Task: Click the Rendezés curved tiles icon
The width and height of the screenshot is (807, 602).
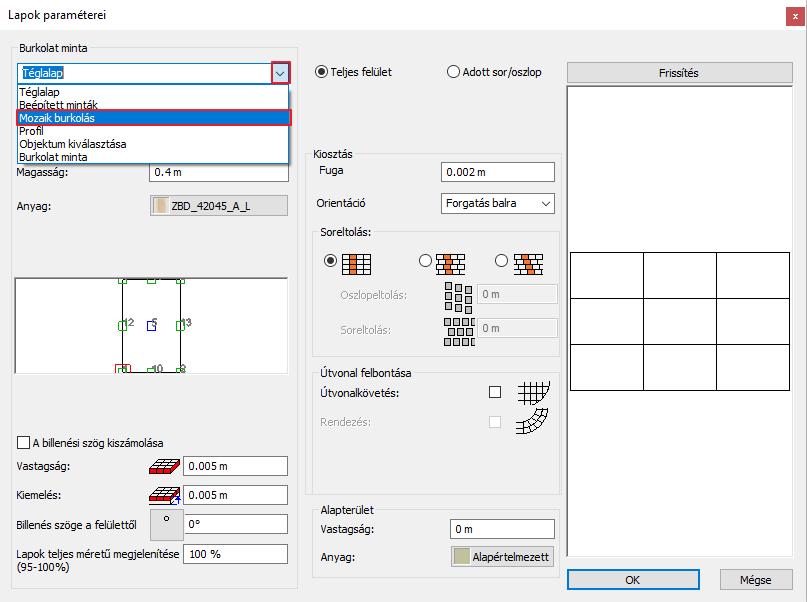Action: click(x=532, y=421)
